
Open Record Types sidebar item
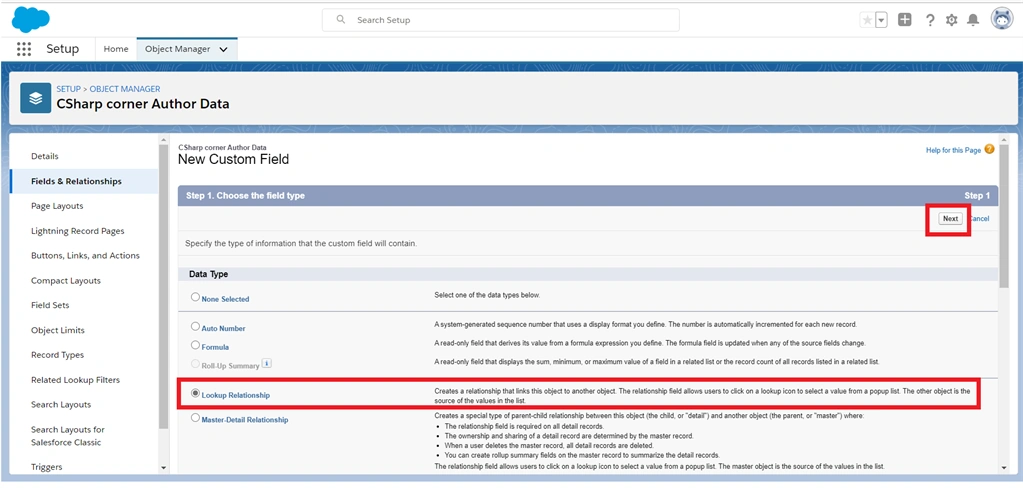coord(57,355)
